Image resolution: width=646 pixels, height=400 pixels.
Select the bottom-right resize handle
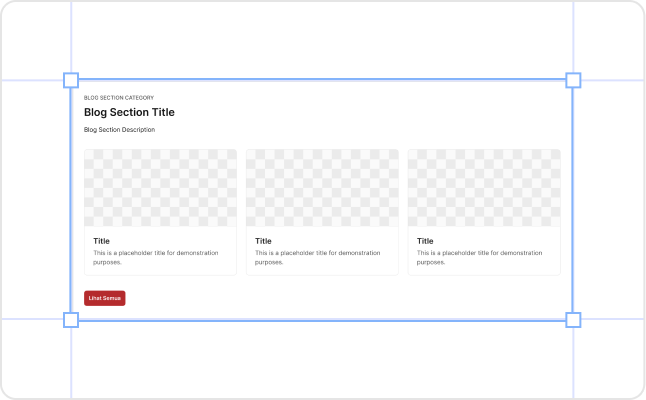[573, 320]
